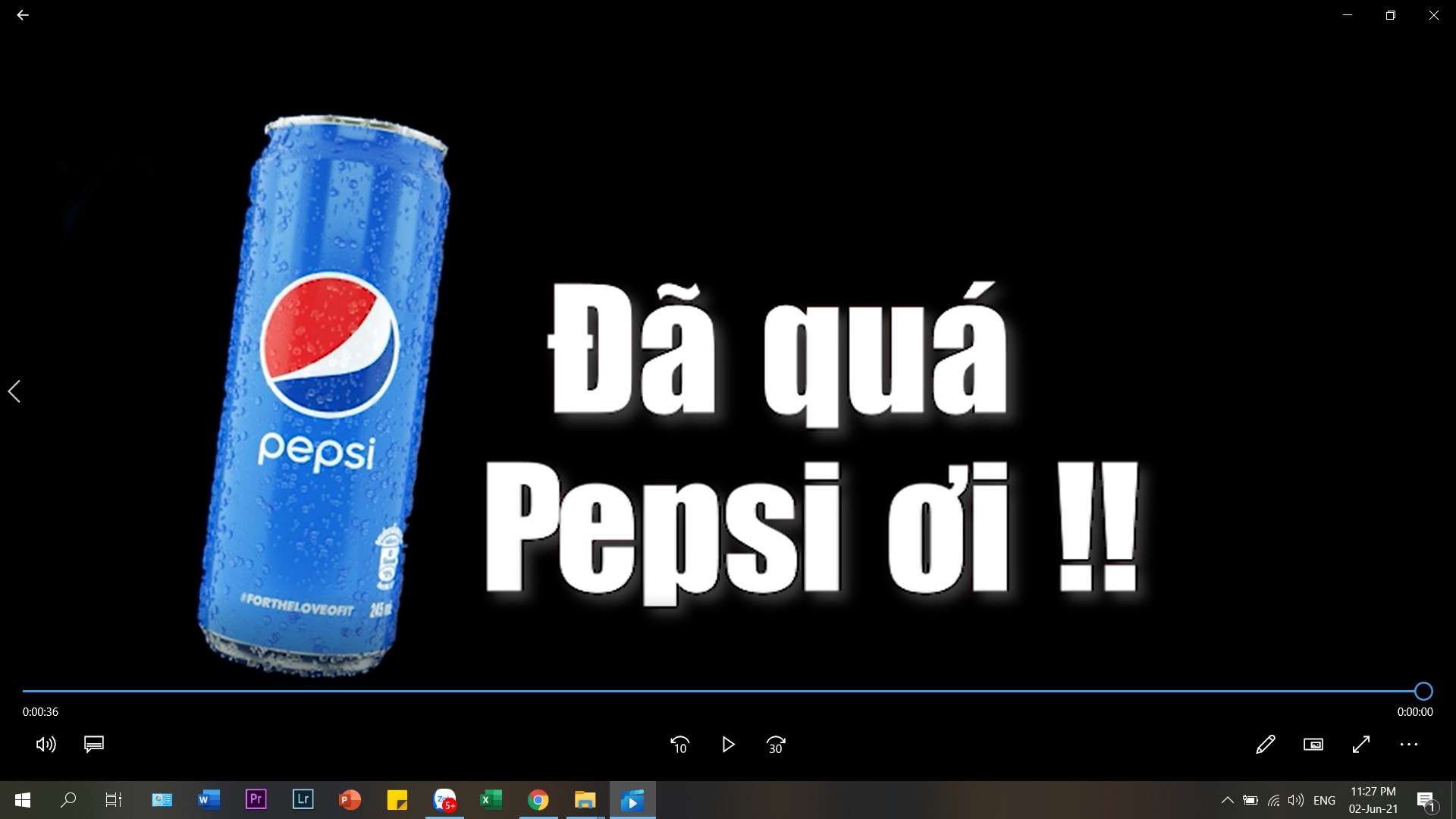Show hidden system tray icons

(x=1227, y=800)
